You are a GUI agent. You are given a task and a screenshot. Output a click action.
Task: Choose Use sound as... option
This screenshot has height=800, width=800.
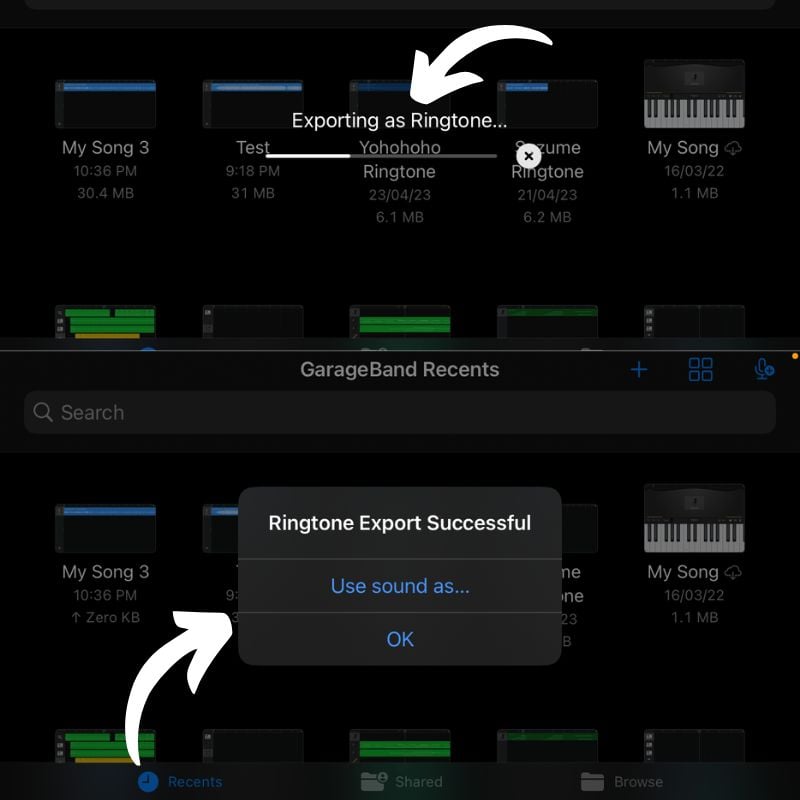click(x=400, y=586)
